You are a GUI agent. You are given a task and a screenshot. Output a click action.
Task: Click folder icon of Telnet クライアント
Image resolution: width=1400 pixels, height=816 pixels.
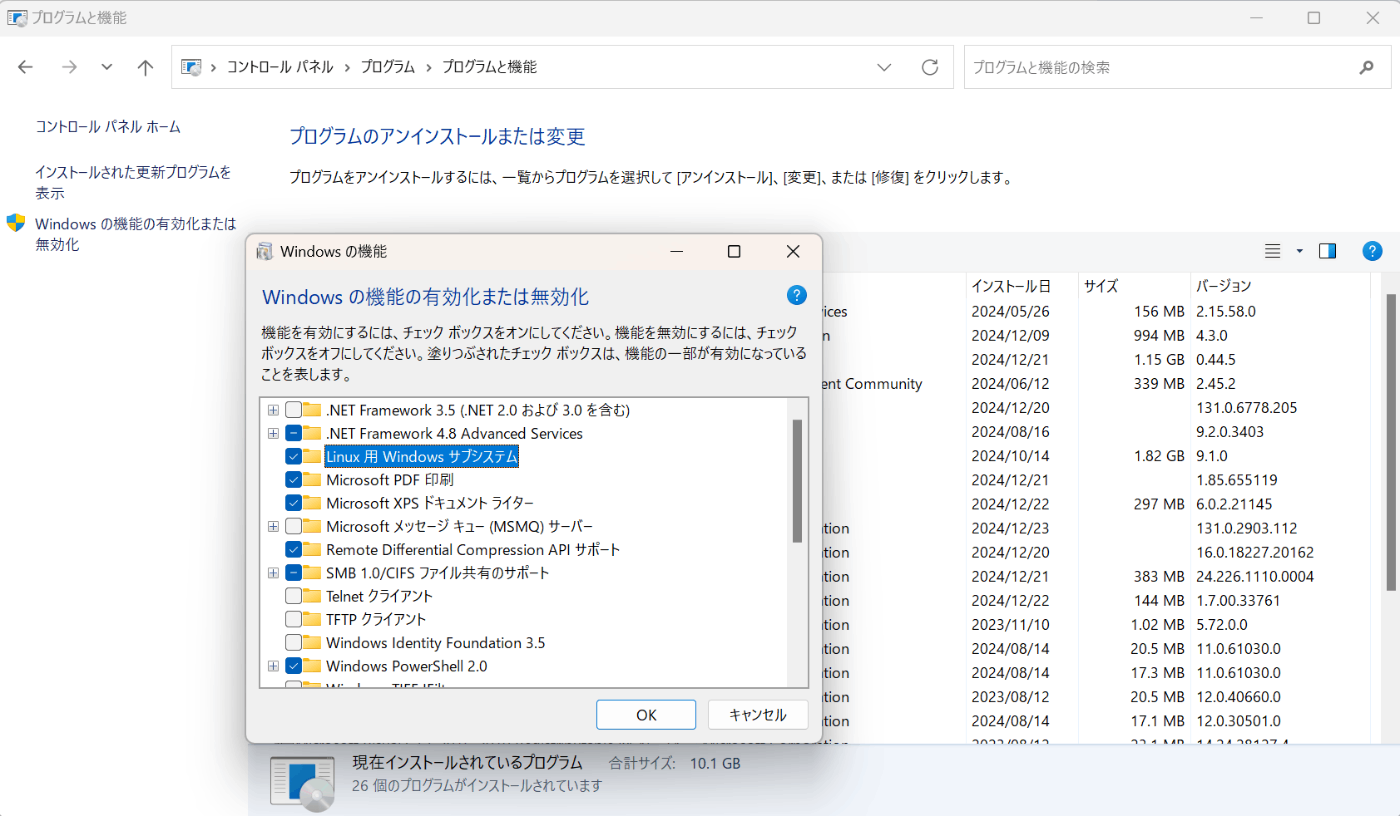[312, 596]
